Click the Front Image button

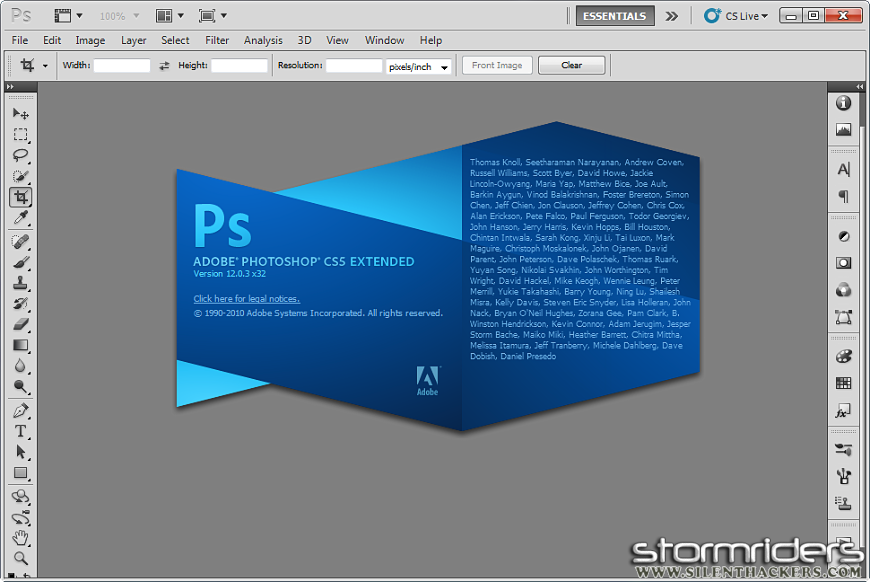point(496,64)
